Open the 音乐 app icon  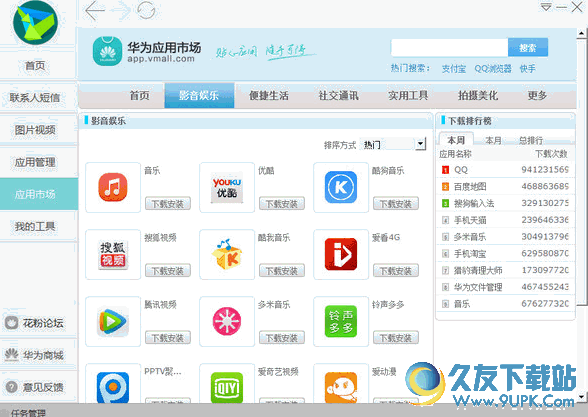(113, 187)
